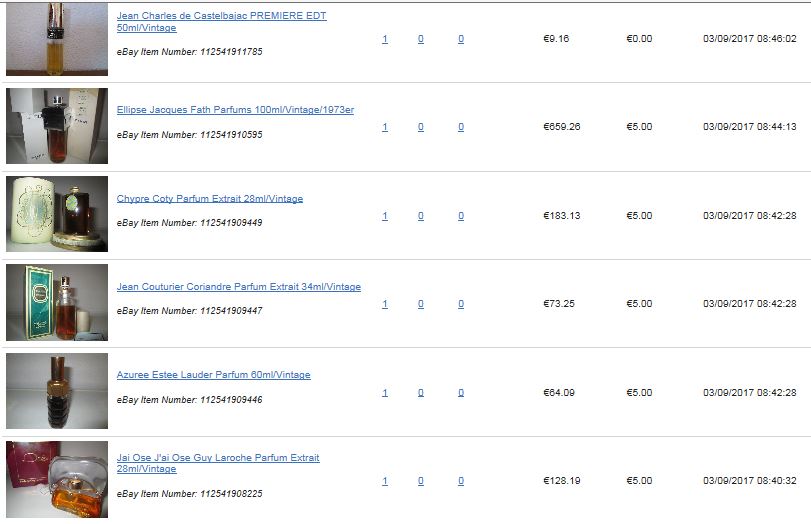
Task: Click the '1' count link in Coriandre row
Action: 385,304
